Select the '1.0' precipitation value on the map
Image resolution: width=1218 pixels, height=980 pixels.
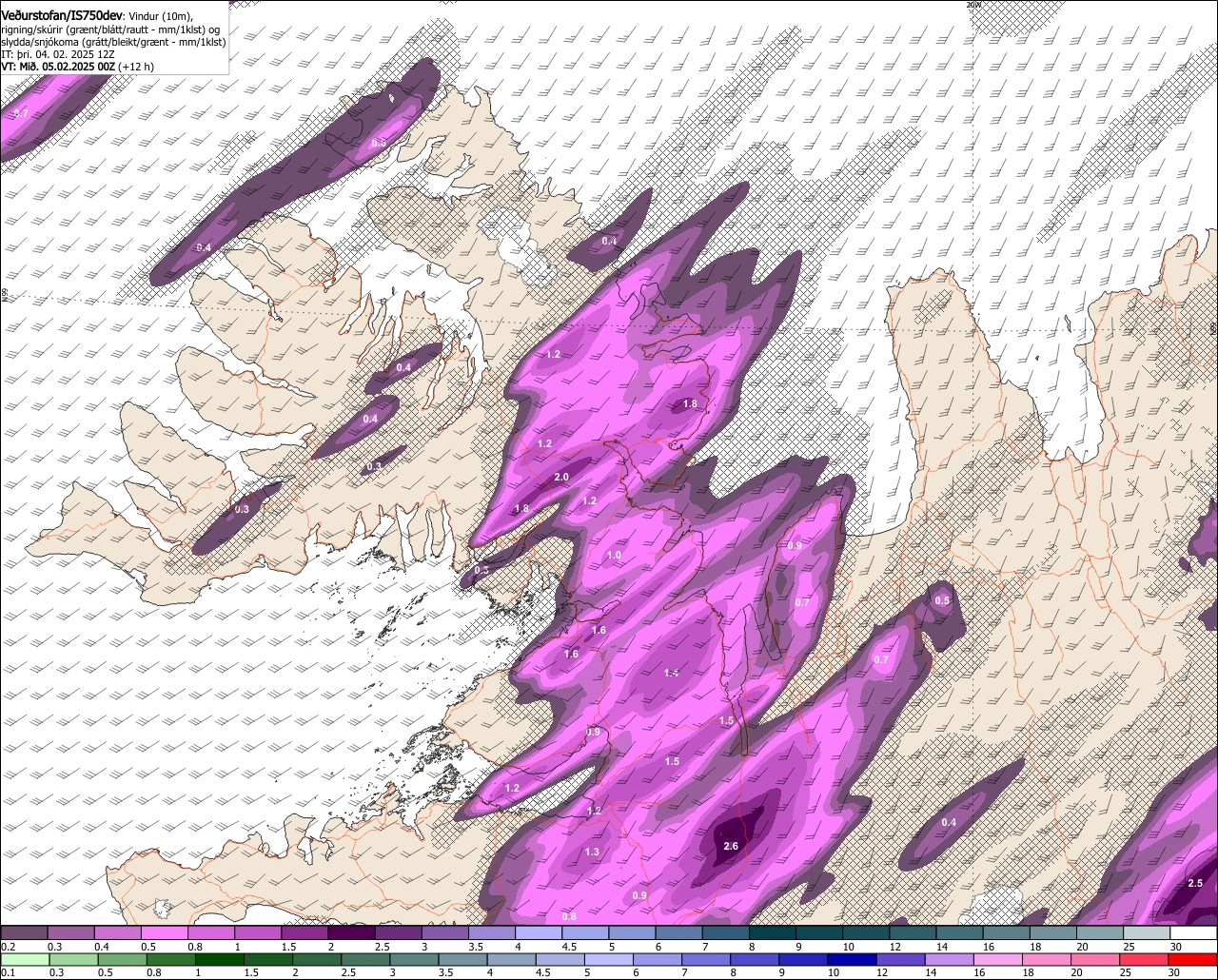(x=614, y=556)
